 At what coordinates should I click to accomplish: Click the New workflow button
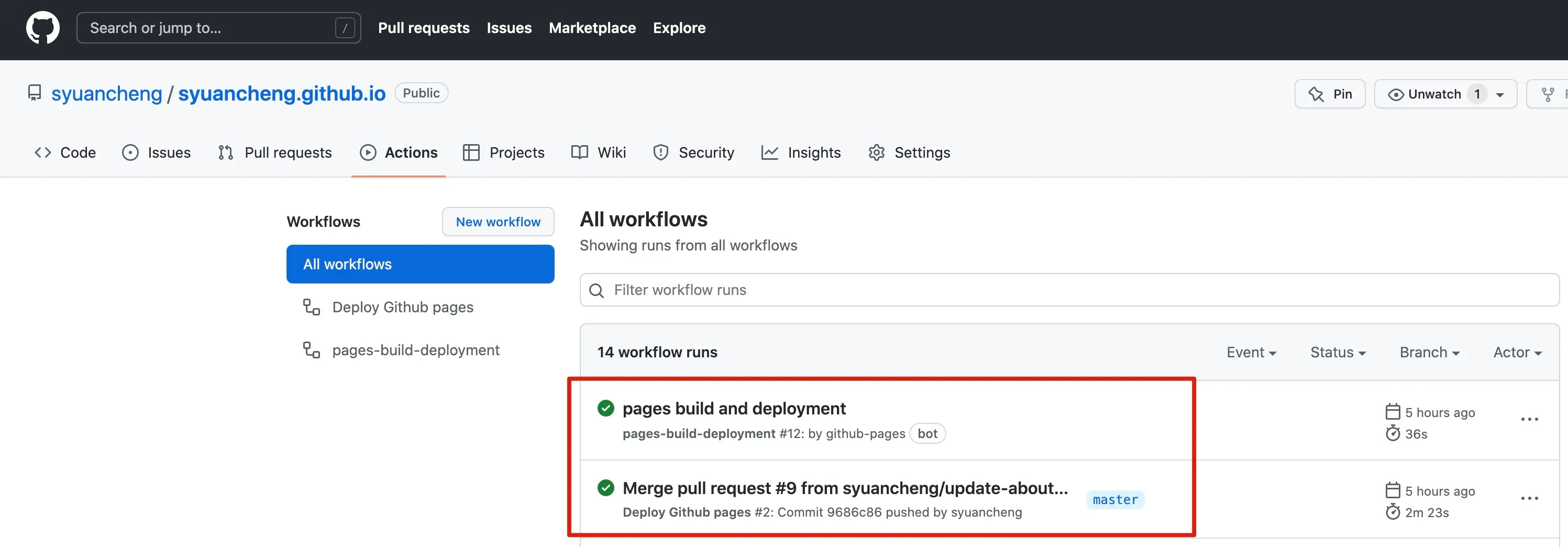[x=498, y=222]
